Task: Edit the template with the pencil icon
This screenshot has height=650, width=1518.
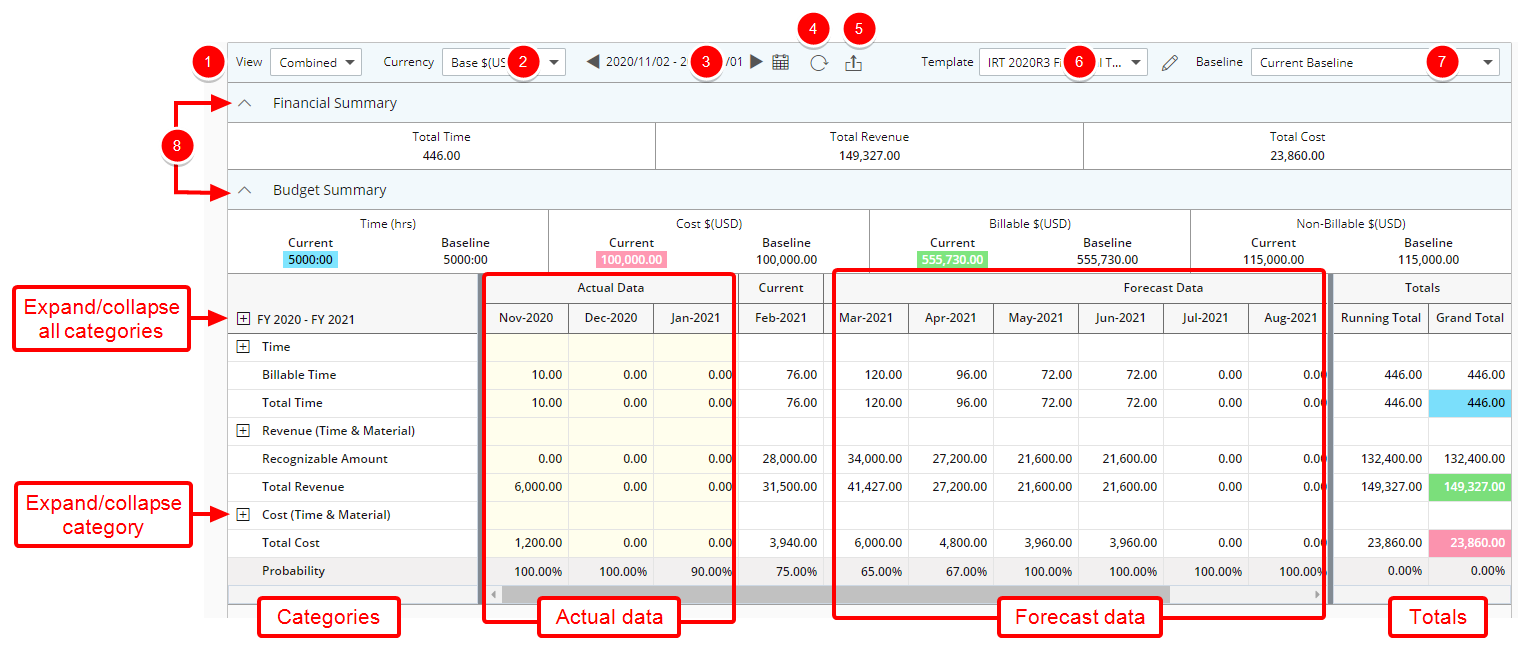Action: tap(1170, 62)
